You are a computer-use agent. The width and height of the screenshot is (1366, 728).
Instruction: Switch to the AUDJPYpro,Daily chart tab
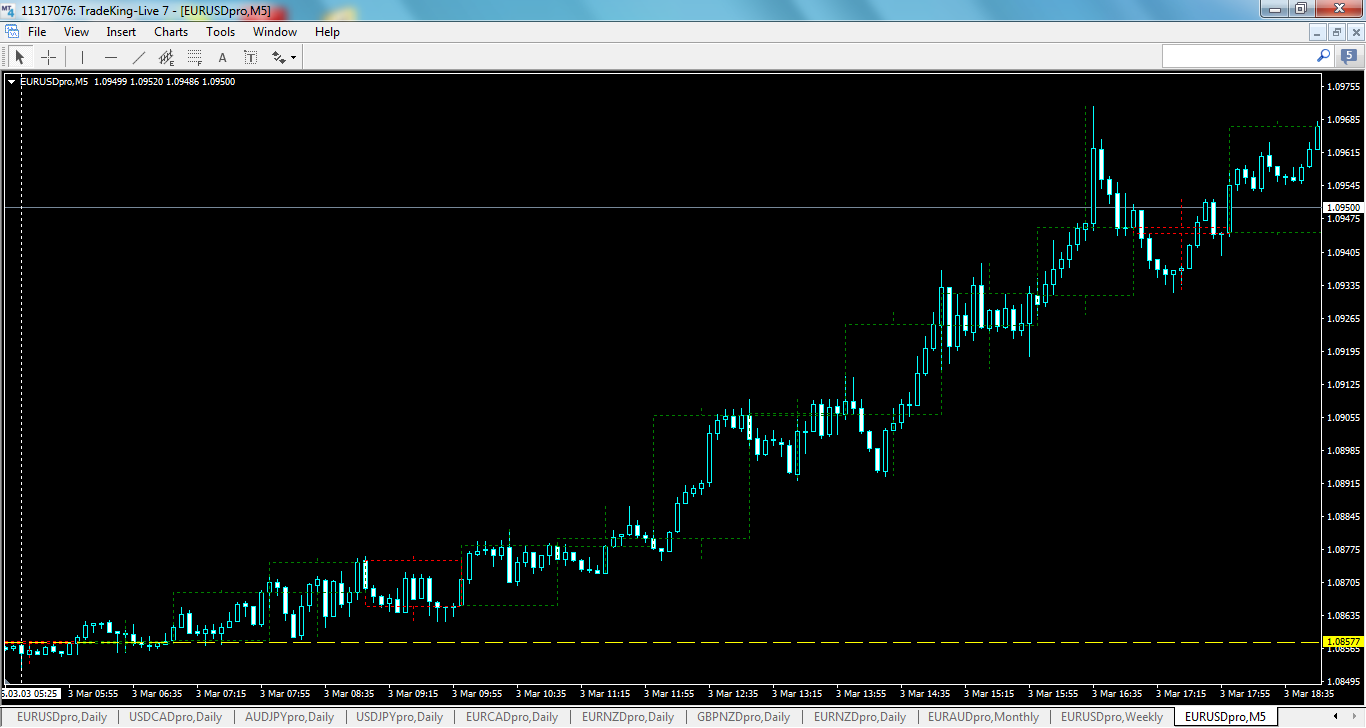point(290,717)
